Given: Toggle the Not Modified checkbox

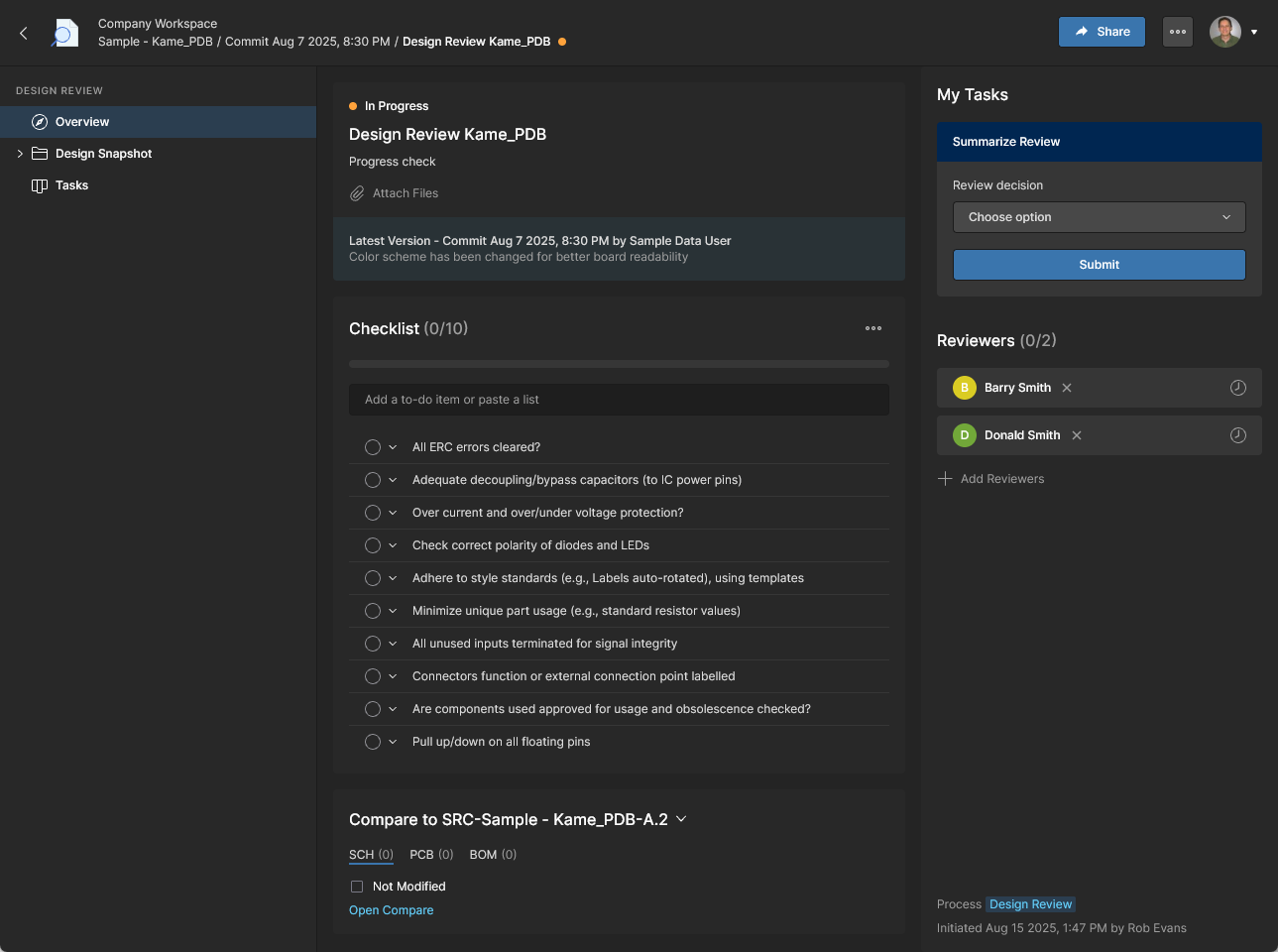Looking at the screenshot, I should [x=357, y=887].
